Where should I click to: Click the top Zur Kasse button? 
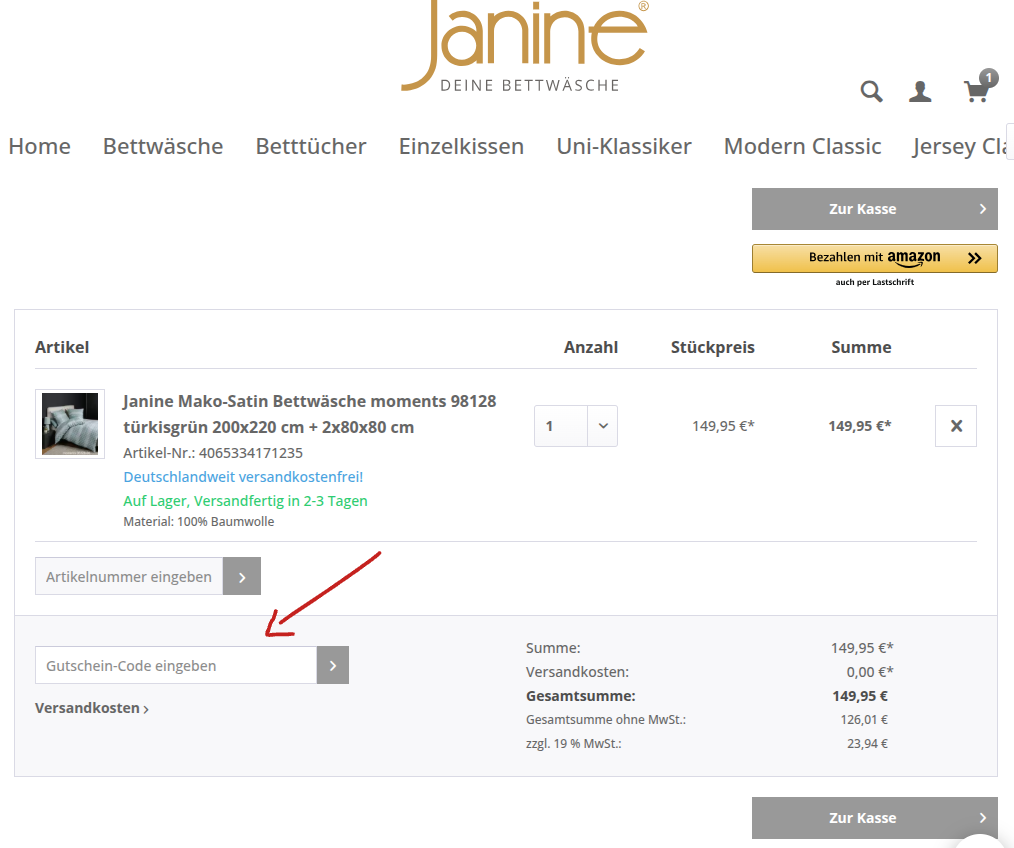874,209
